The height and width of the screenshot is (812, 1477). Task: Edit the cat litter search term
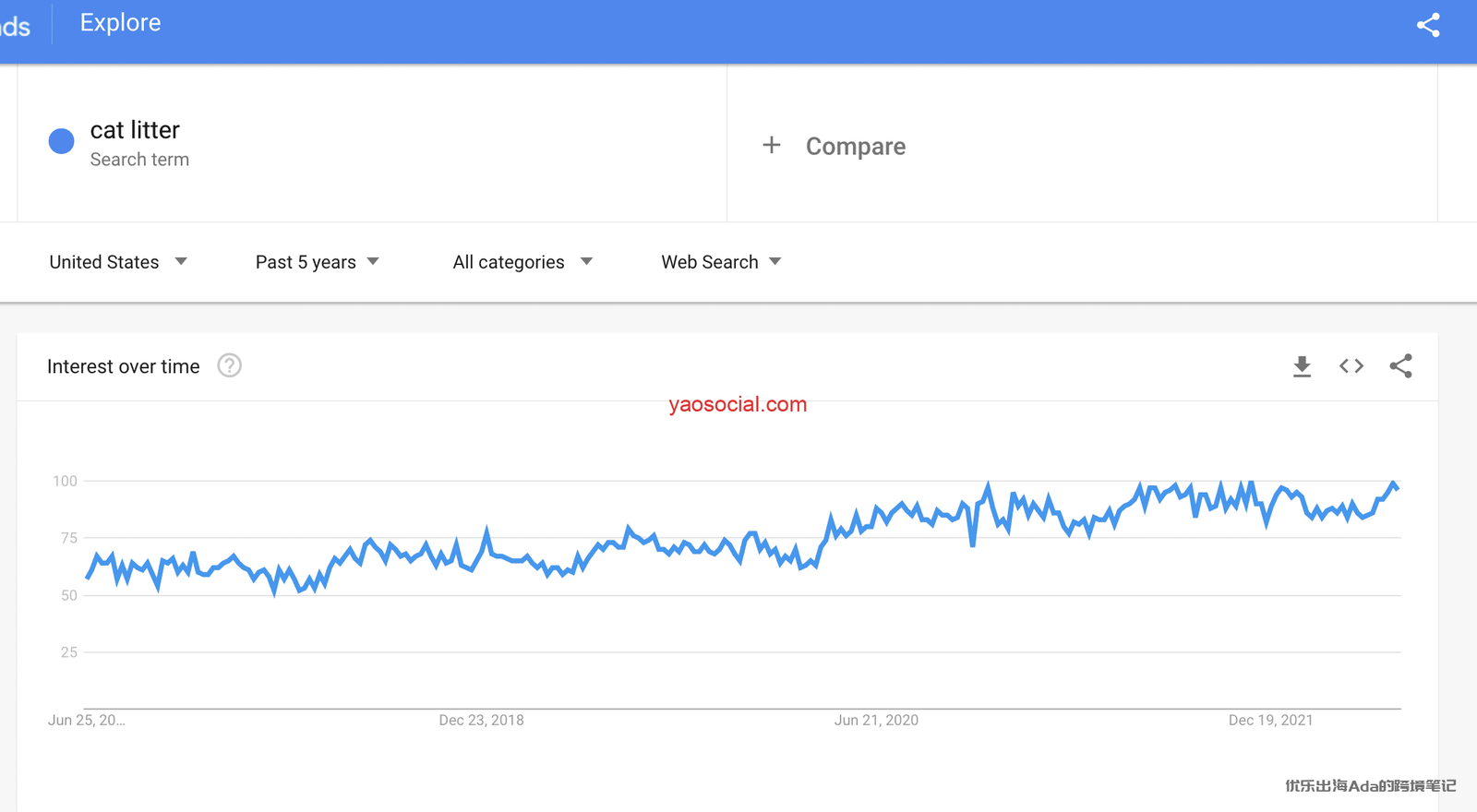tap(135, 131)
